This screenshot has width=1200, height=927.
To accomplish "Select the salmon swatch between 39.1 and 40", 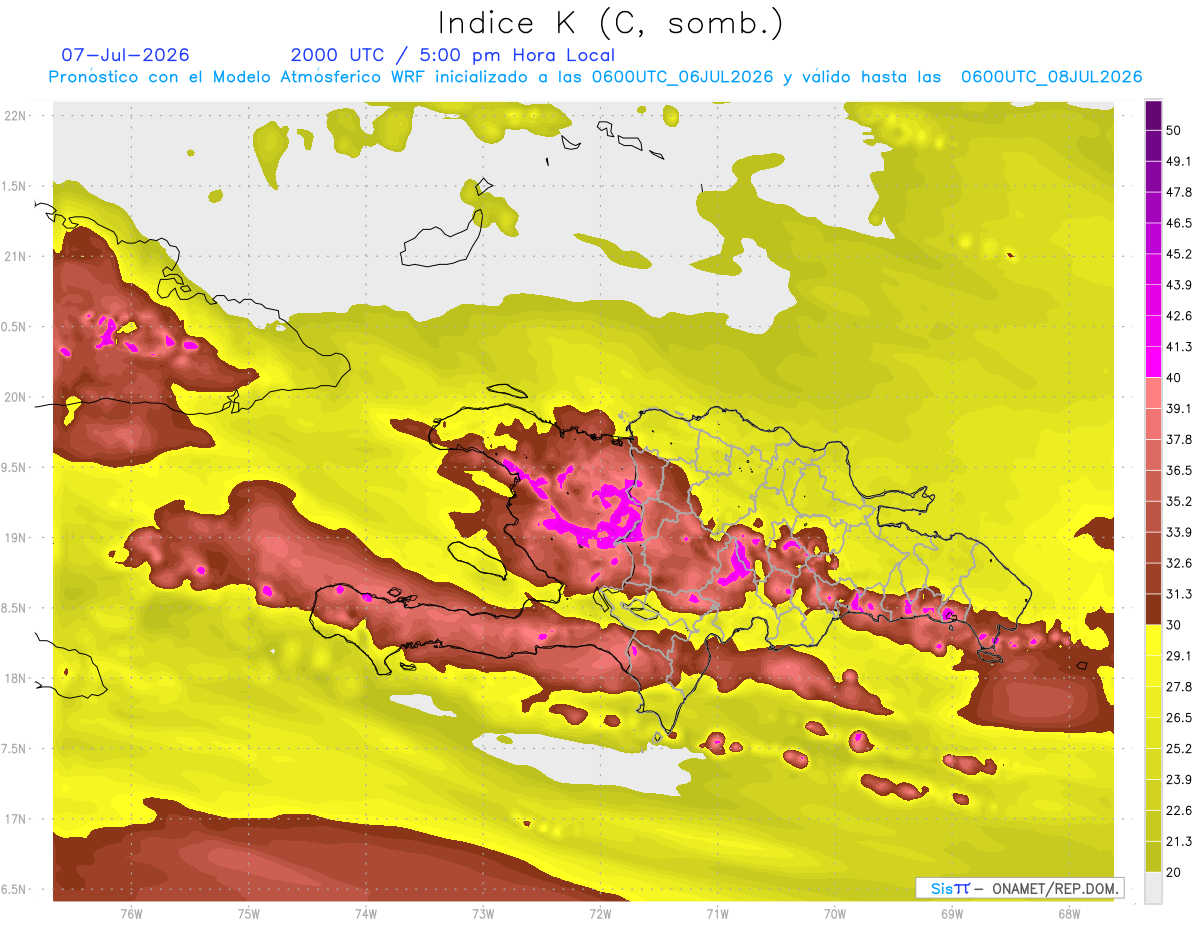I will tap(1153, 392).
